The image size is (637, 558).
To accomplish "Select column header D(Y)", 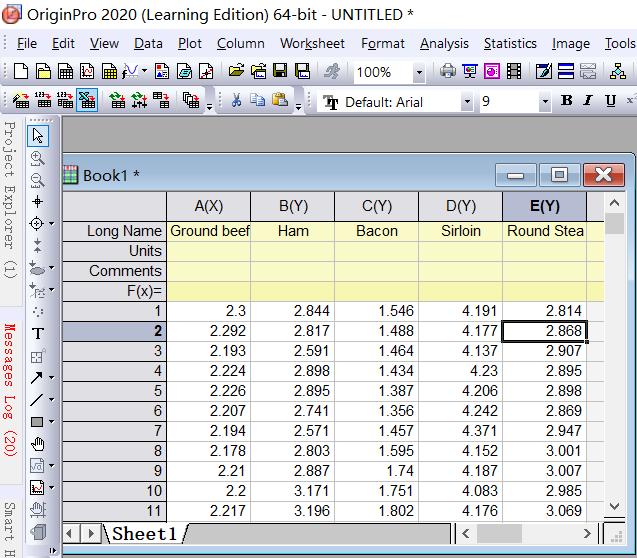I will [x=460, y=206].
